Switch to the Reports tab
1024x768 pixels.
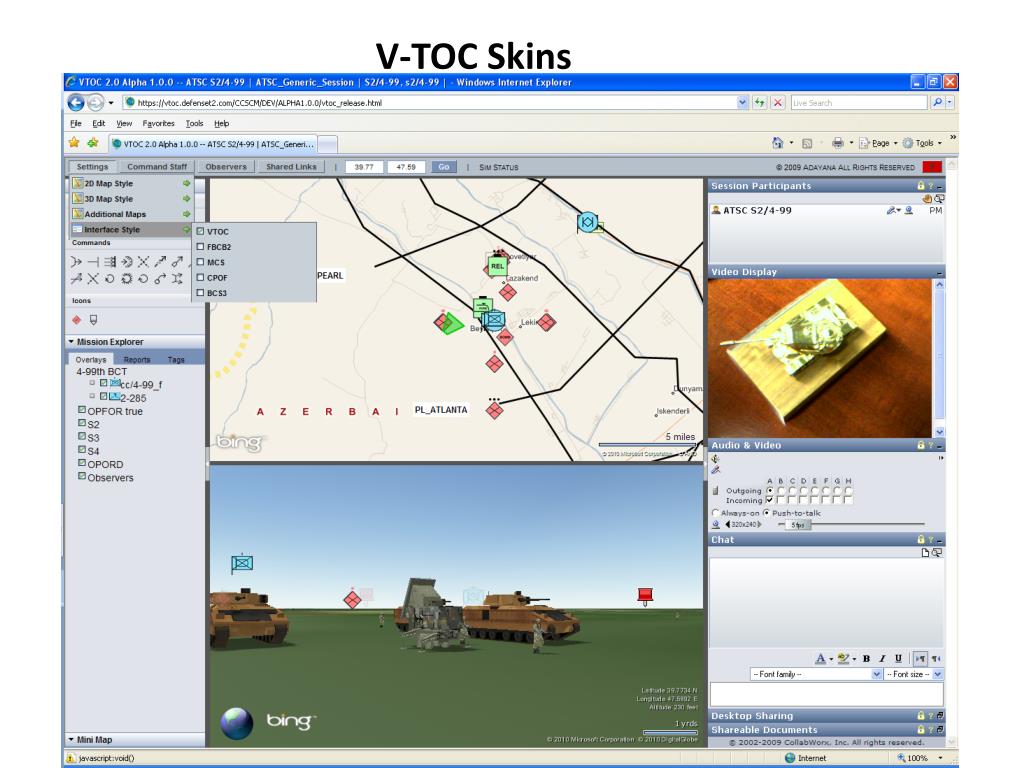click(137, 360)
